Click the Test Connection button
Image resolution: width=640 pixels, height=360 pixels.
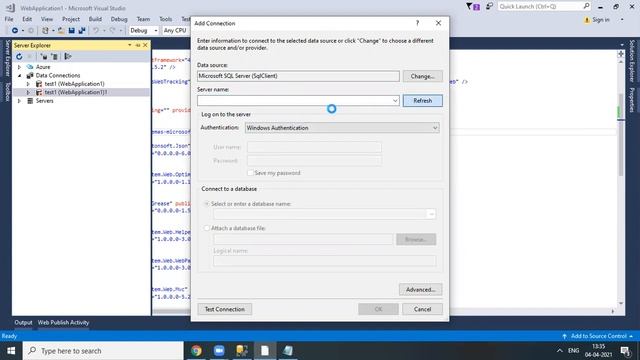[224, 309]
